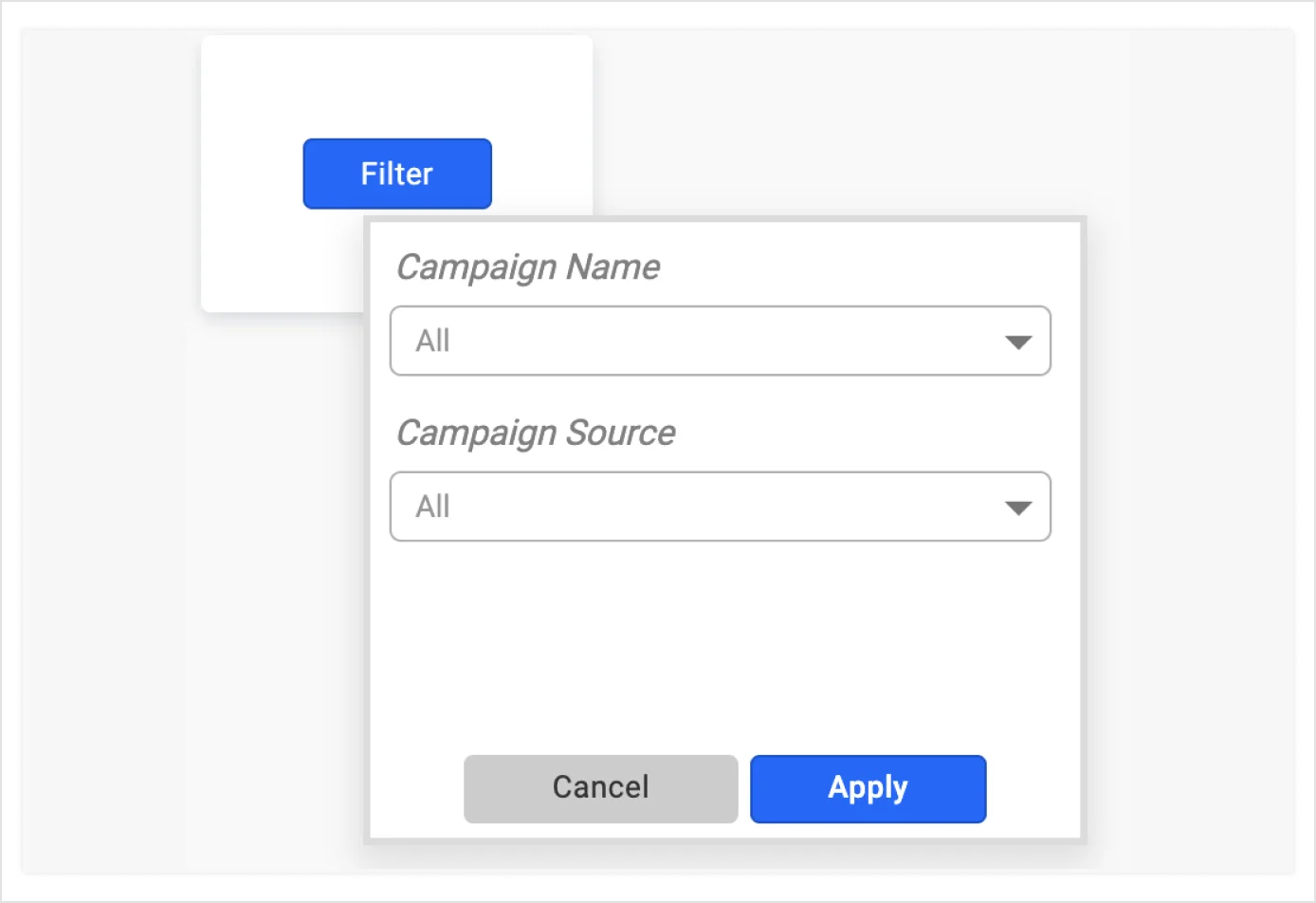Screen dimensions: 1316x903
Task: Focus the Campaign Source selection field
Action: (x=721, y=507)
